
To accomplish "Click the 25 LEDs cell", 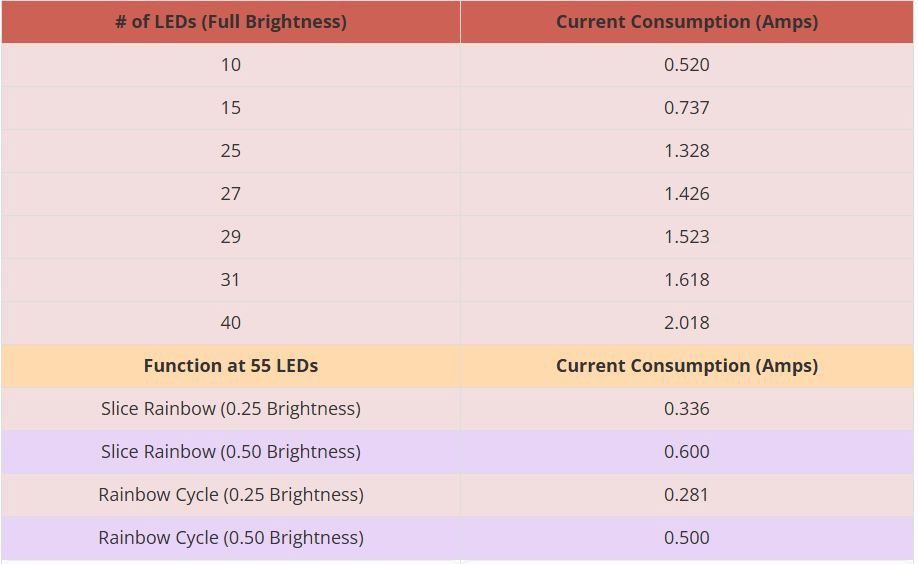I will 231,151.
